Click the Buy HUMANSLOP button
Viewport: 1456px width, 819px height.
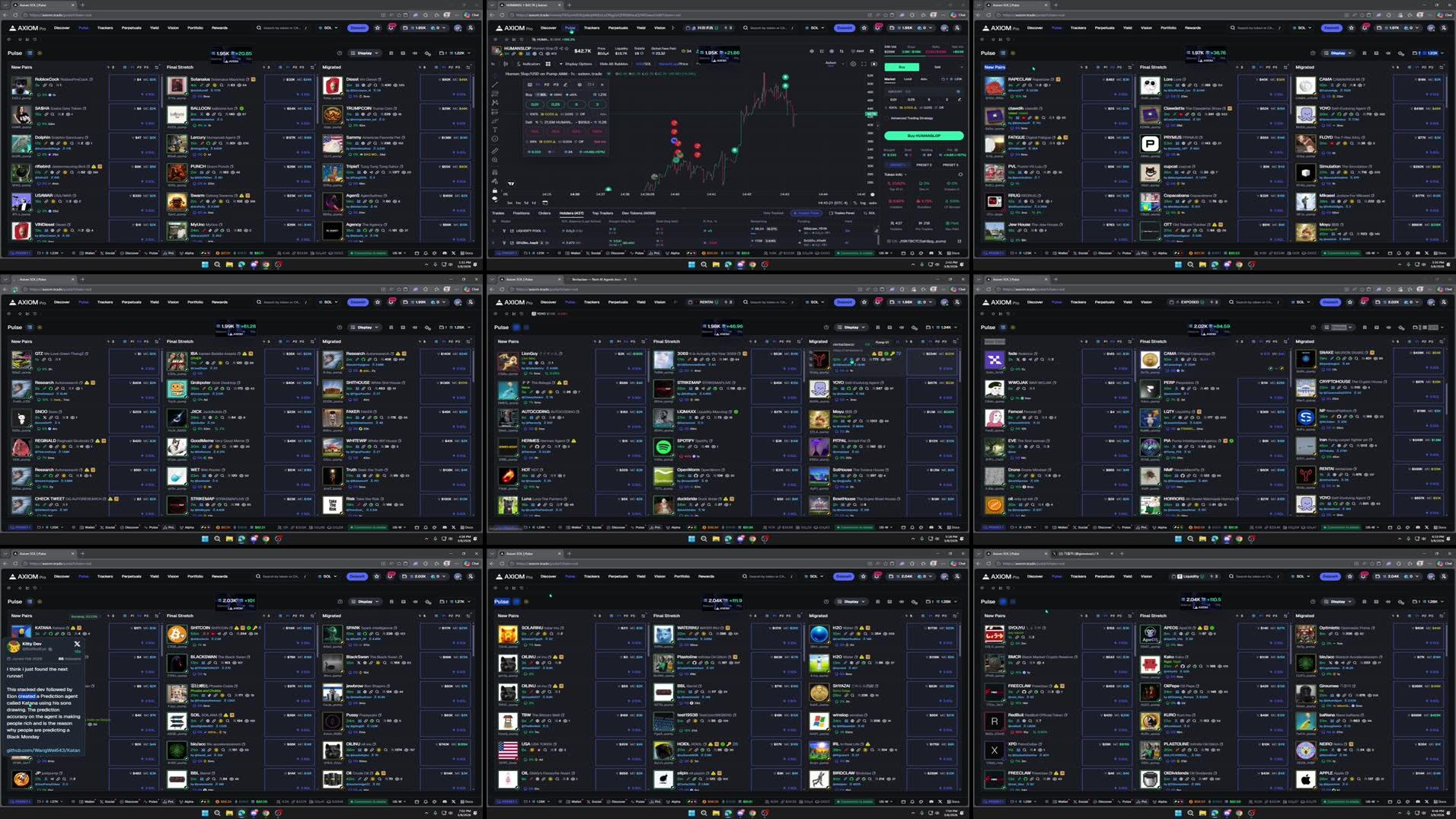924,136
